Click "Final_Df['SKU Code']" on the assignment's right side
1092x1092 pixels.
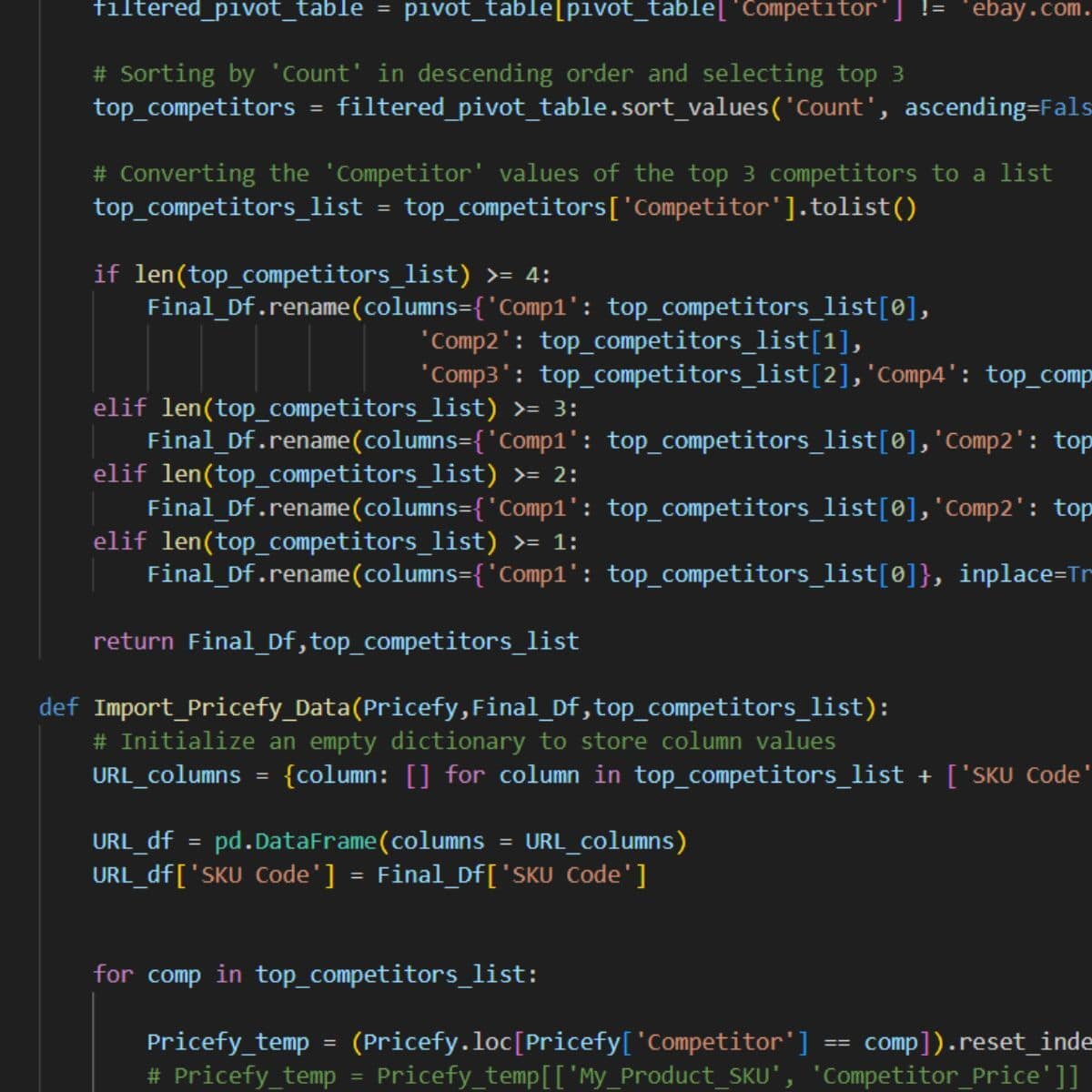pyautogui.click(x=512, y=875)
